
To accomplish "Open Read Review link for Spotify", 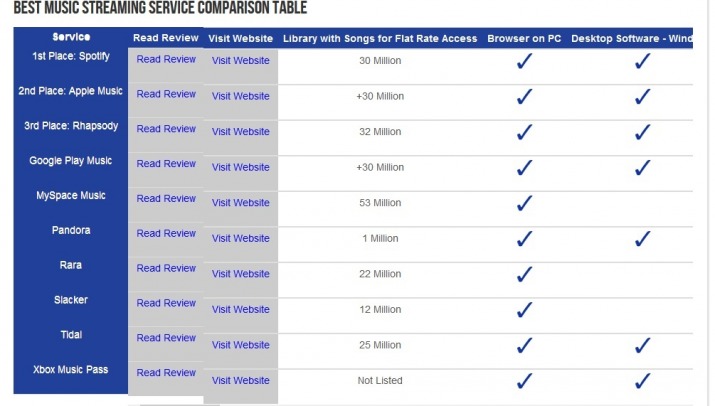I will point(166,59).
